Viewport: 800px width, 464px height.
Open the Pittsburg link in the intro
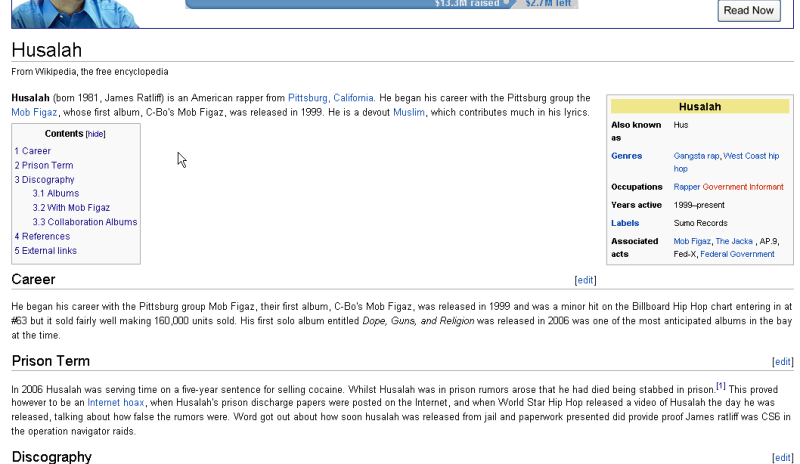pos(307,98)
